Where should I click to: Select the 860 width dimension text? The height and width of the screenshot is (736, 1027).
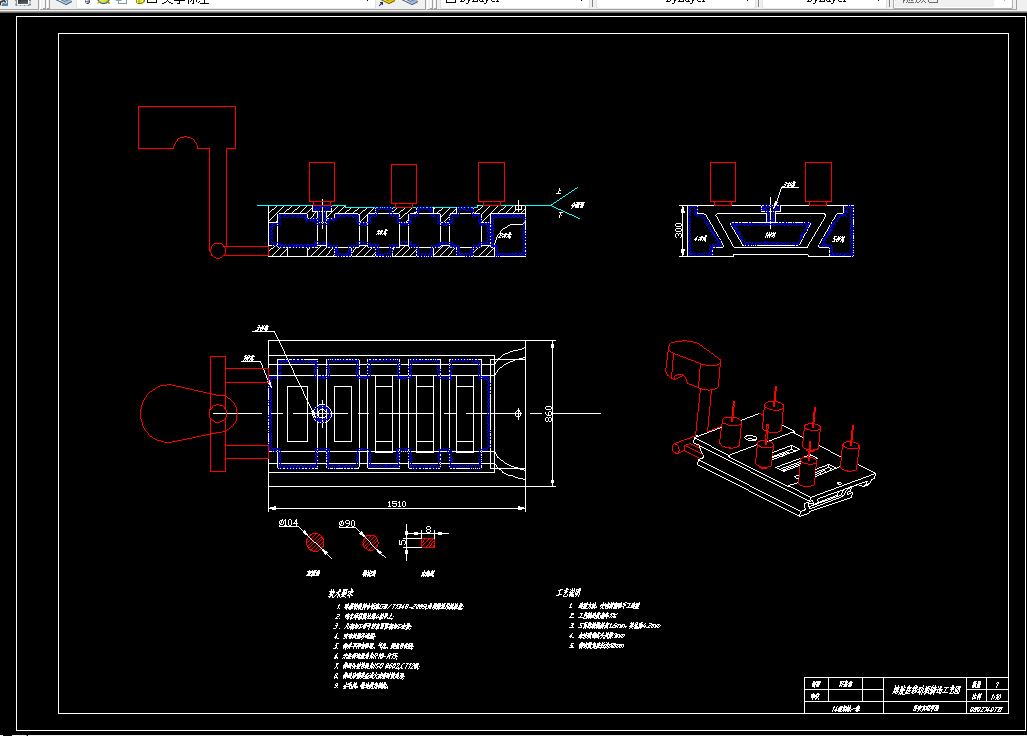click(549, 413)
